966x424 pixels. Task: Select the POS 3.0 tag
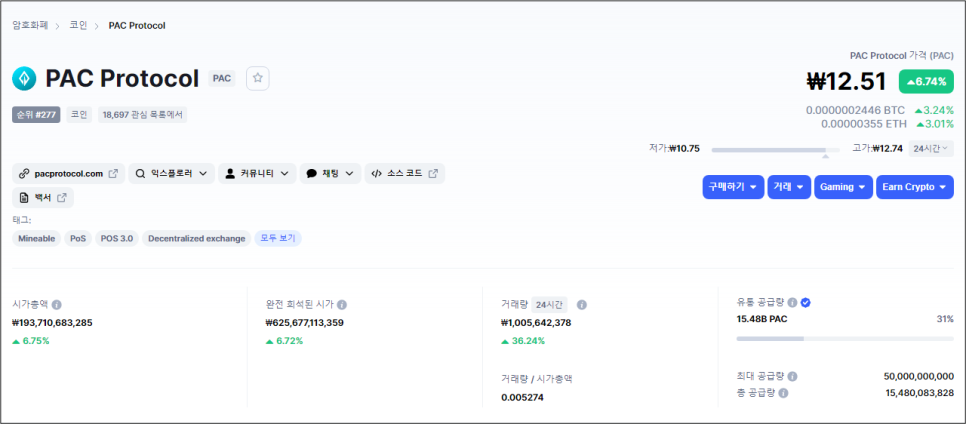(117, 238)
